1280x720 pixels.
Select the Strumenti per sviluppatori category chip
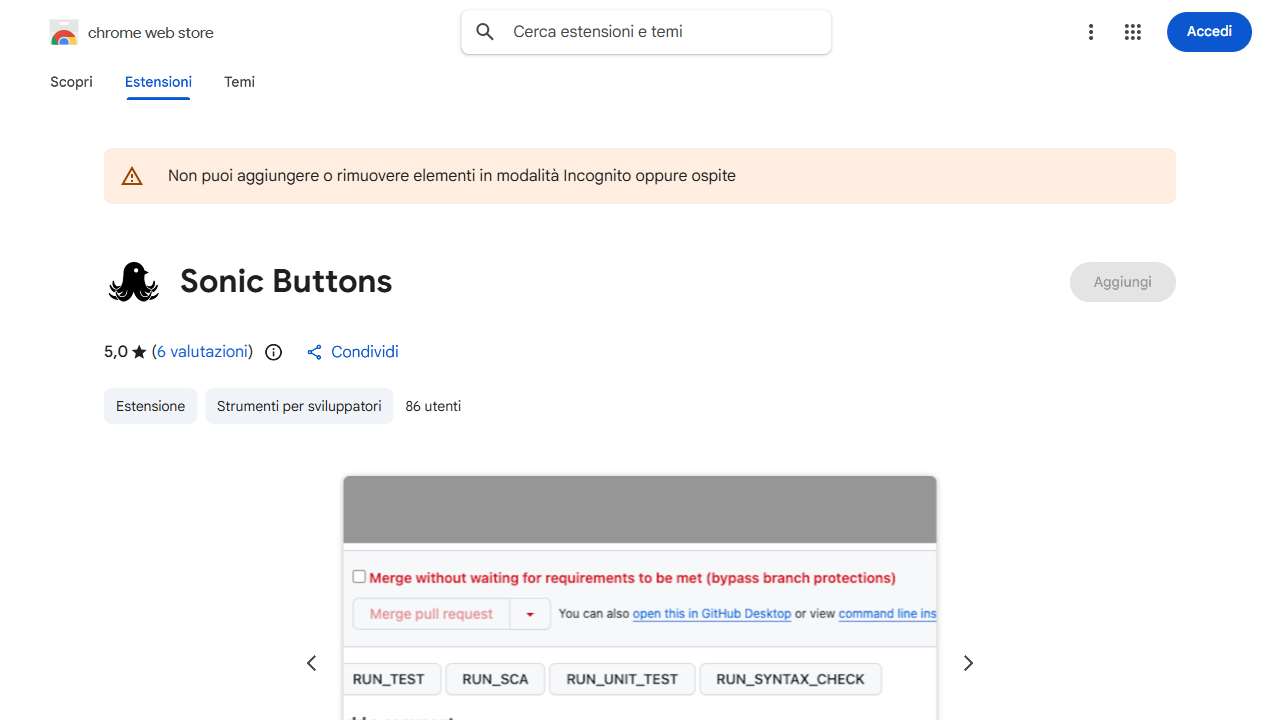(x=298, y=406)
